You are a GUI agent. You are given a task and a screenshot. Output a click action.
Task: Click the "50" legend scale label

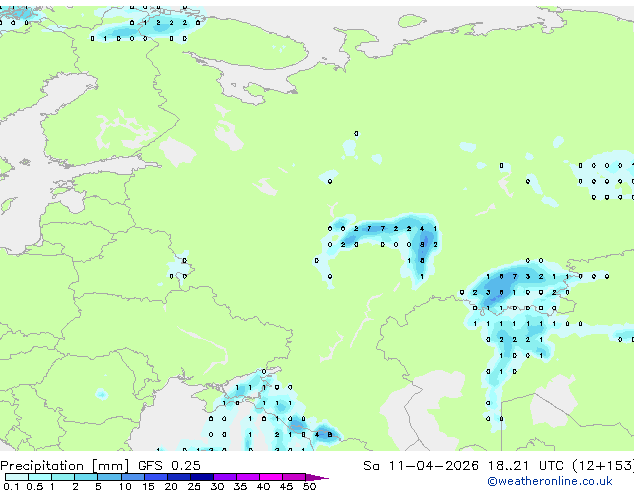click(x=309, y=486)
